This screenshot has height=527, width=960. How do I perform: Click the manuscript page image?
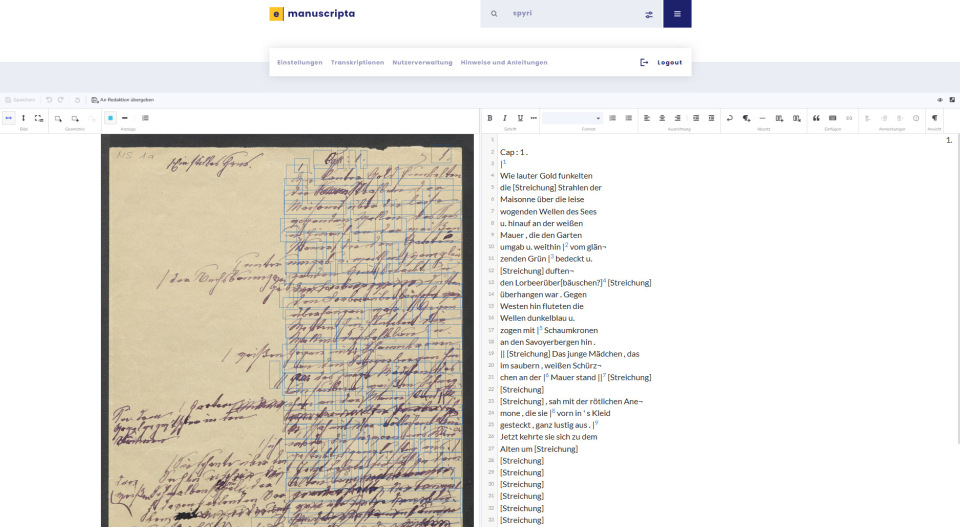(287, 331)
